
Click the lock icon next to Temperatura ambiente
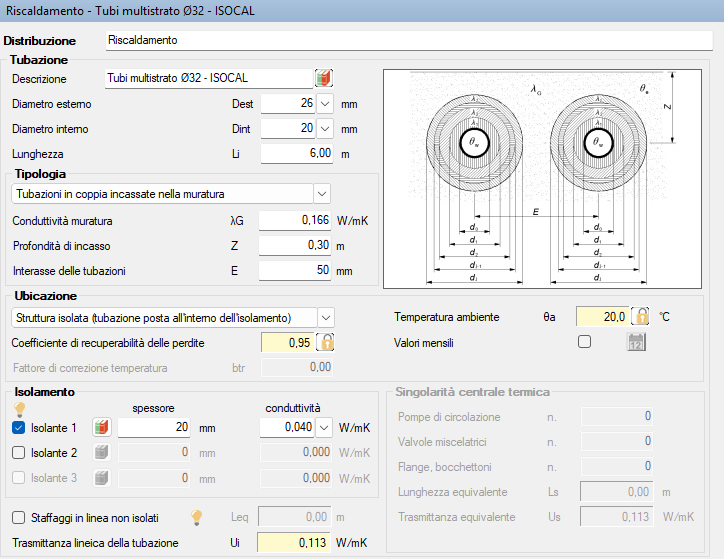641,317
